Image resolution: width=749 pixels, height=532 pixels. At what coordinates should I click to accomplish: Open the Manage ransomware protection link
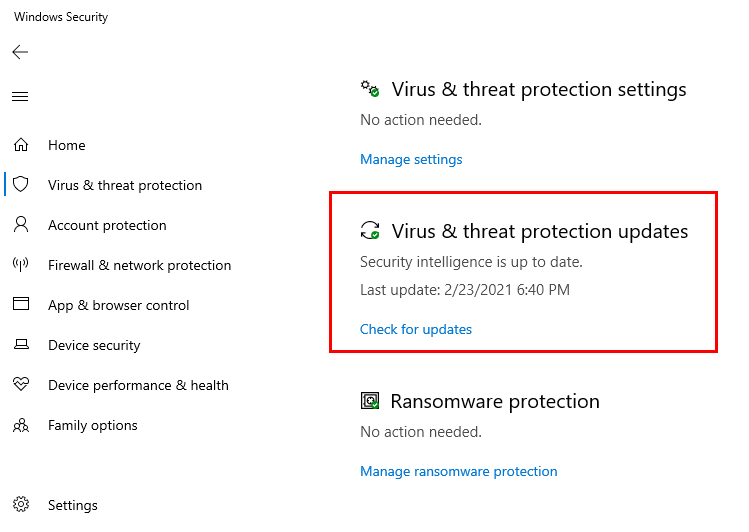[459, 471]
